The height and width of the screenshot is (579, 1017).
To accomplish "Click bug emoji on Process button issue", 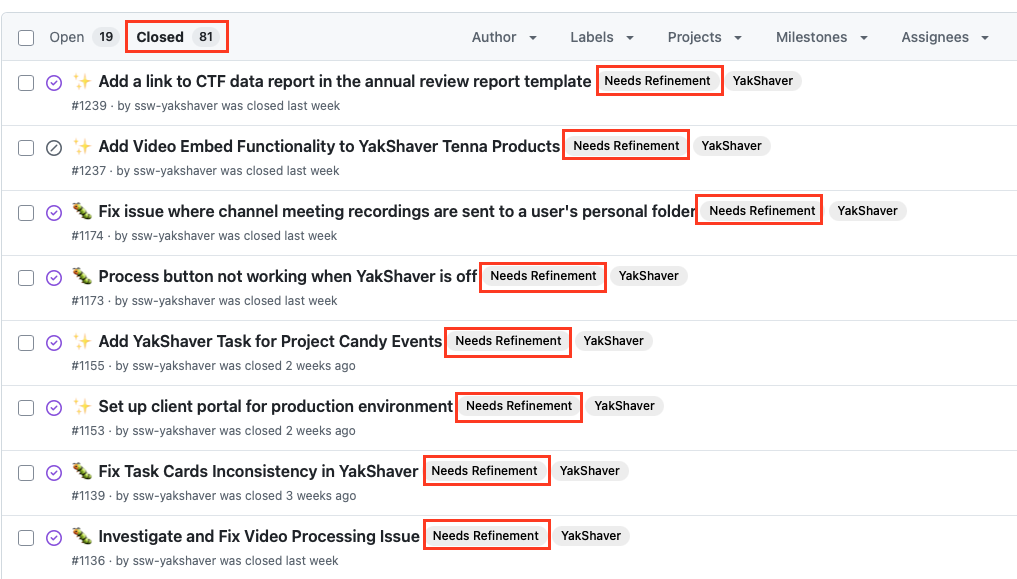I will [x=82, y=276].
